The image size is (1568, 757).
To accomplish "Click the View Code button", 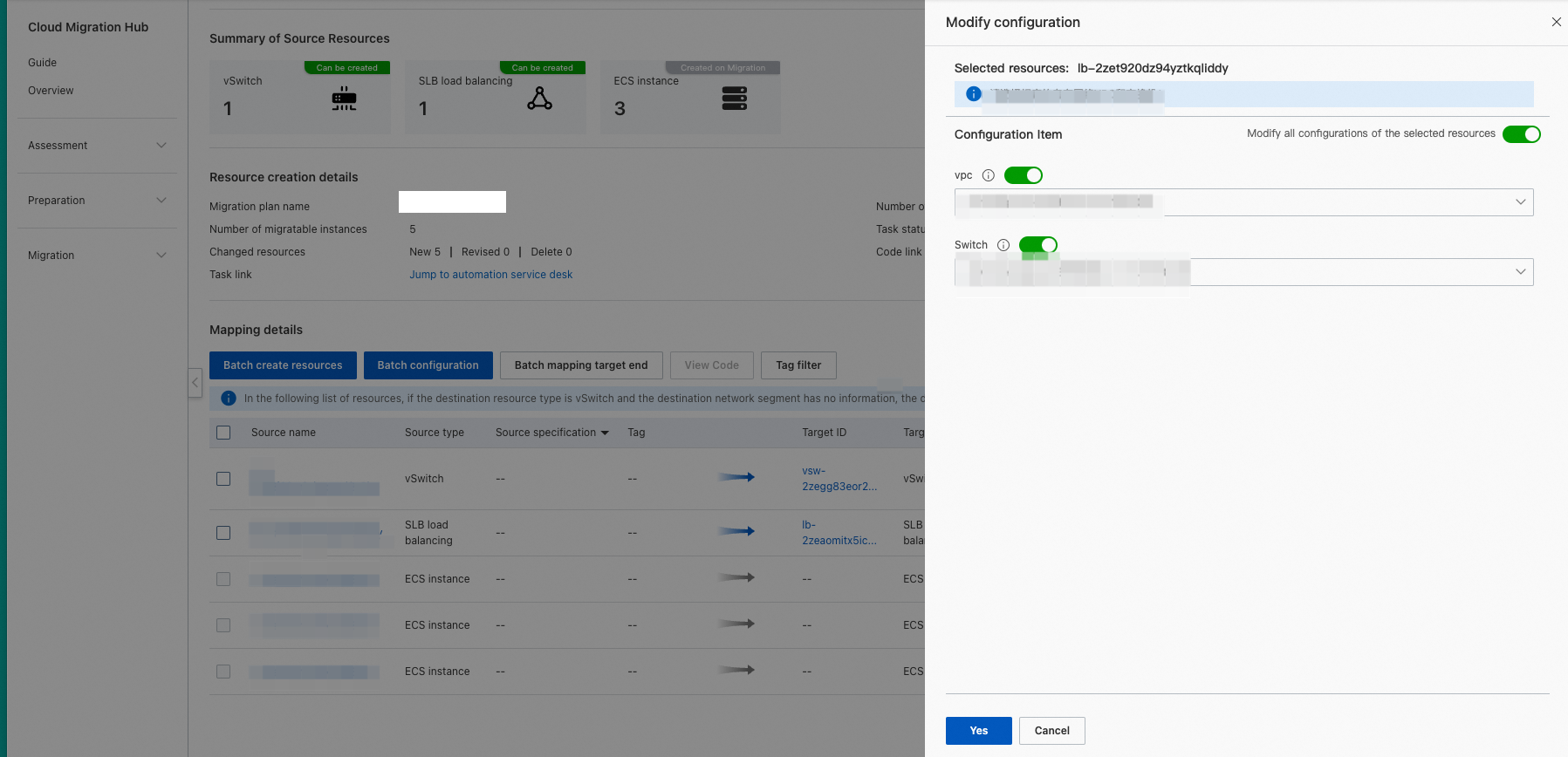I will click(712, 365).
